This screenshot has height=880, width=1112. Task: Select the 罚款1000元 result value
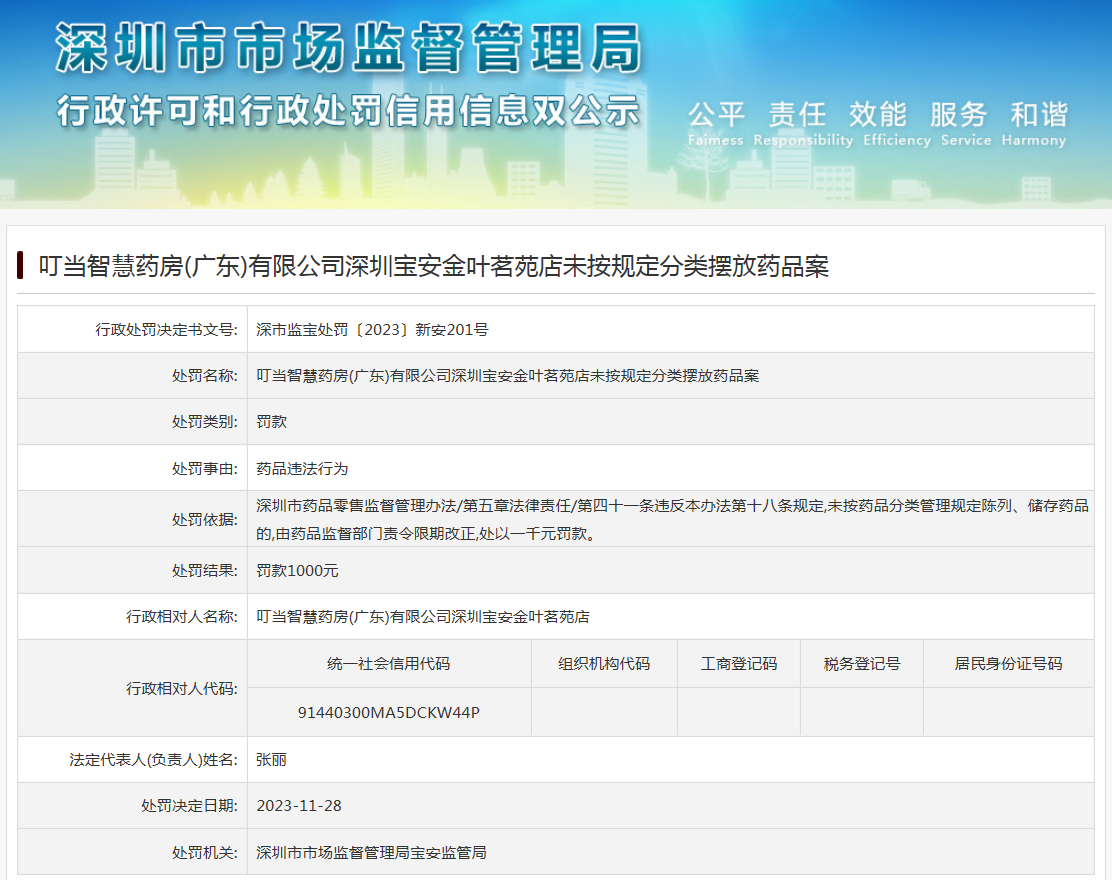tap(297, 571)
